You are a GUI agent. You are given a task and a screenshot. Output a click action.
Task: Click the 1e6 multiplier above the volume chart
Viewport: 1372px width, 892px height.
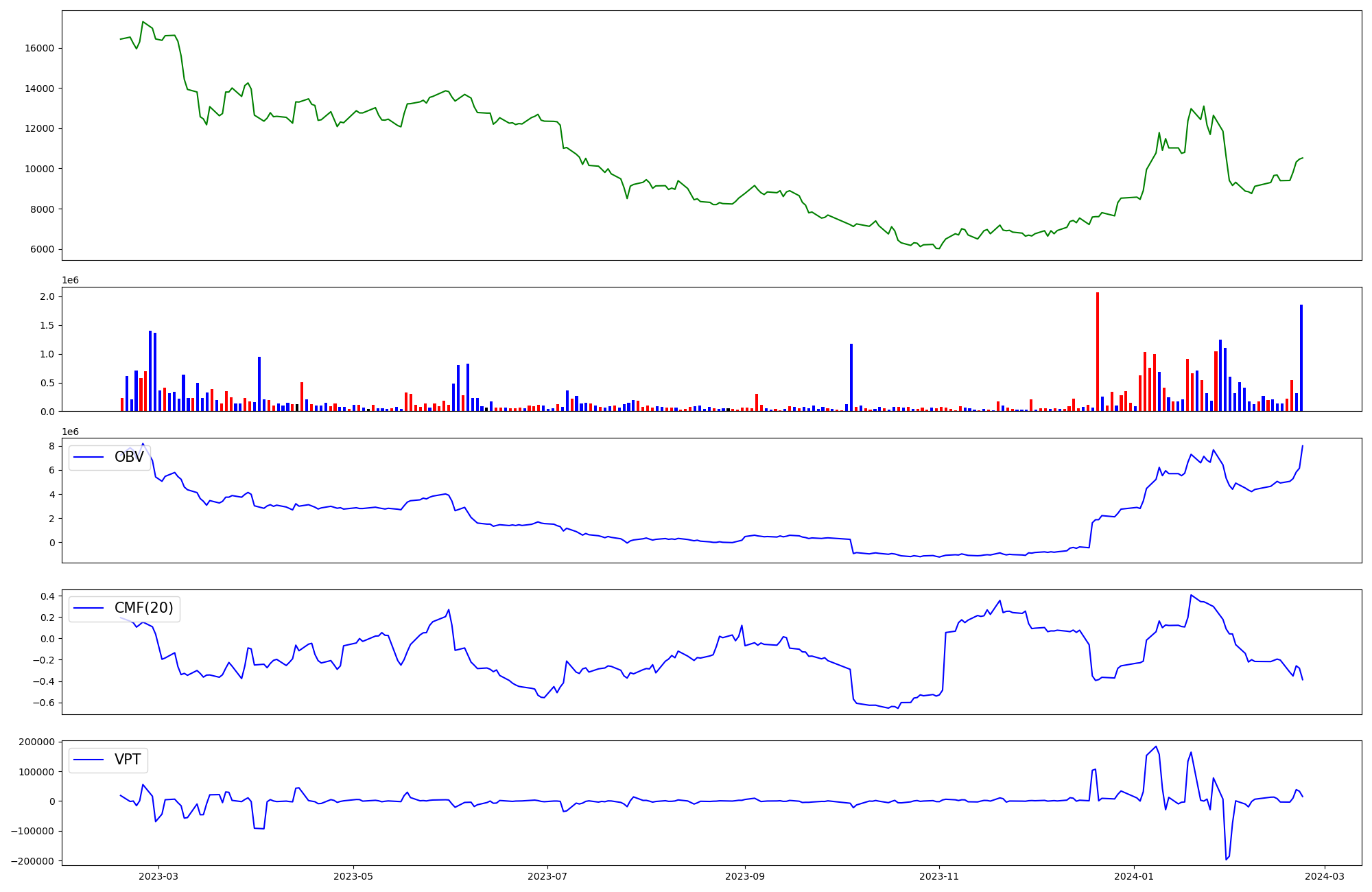70,280
